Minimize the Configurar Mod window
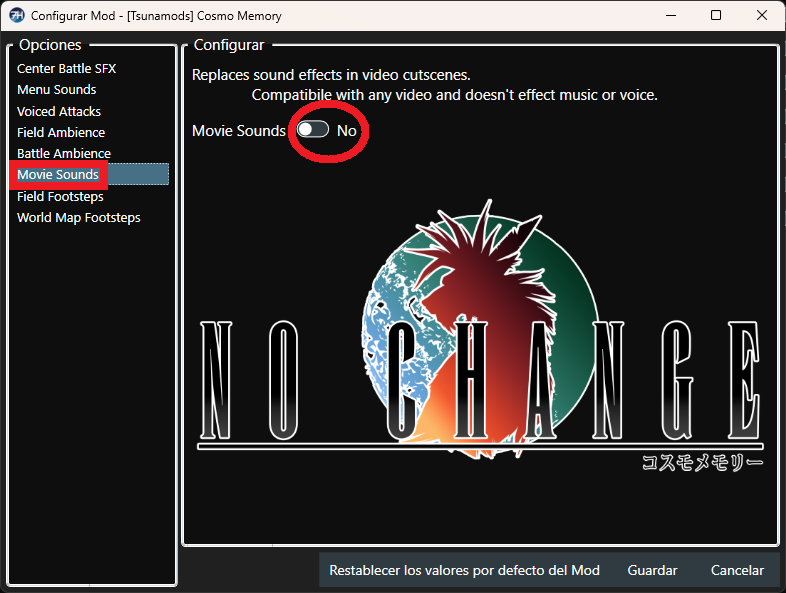This screenshot has width=786, height=593. [671, 15]
